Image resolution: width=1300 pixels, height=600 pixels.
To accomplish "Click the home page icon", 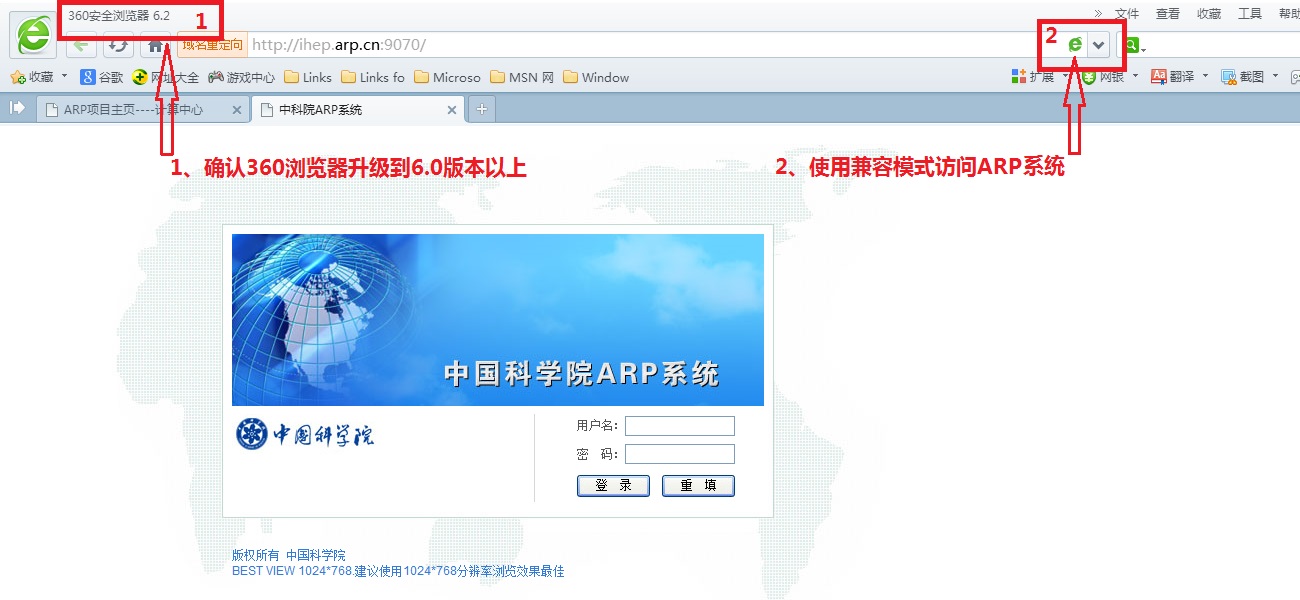I will pos(154,45).
